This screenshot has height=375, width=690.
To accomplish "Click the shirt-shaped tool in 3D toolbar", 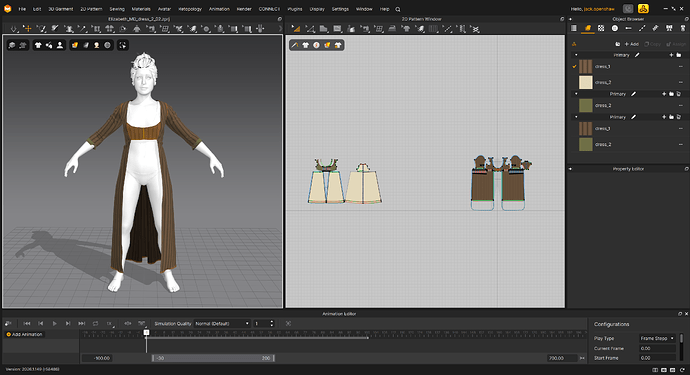I will click(x=136, y=29).
